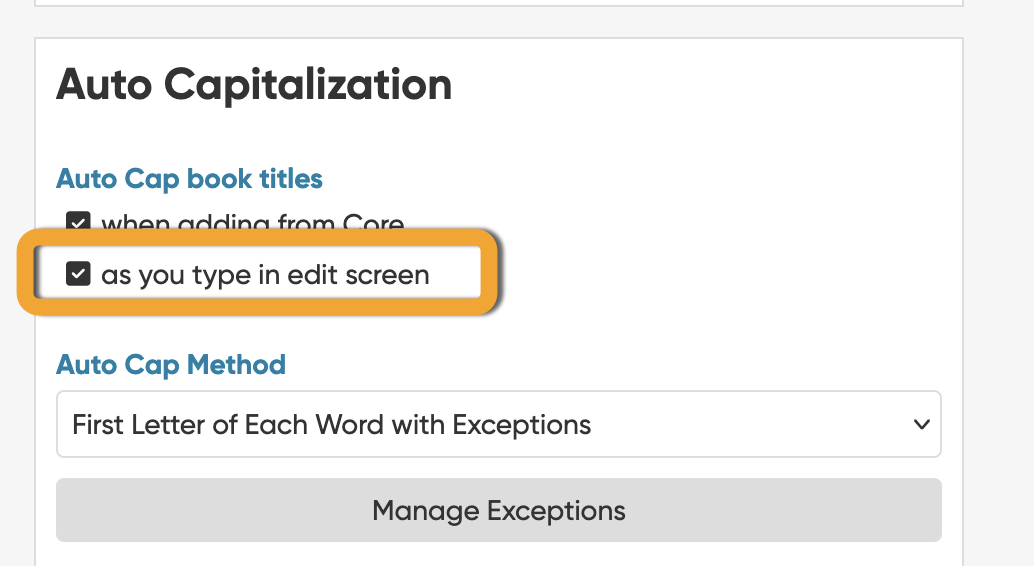Image resolution: width=1034 pixels, height=566 pixels.
Task: Click the "as you type in edit screen" label text
Action: pos(265,275)
